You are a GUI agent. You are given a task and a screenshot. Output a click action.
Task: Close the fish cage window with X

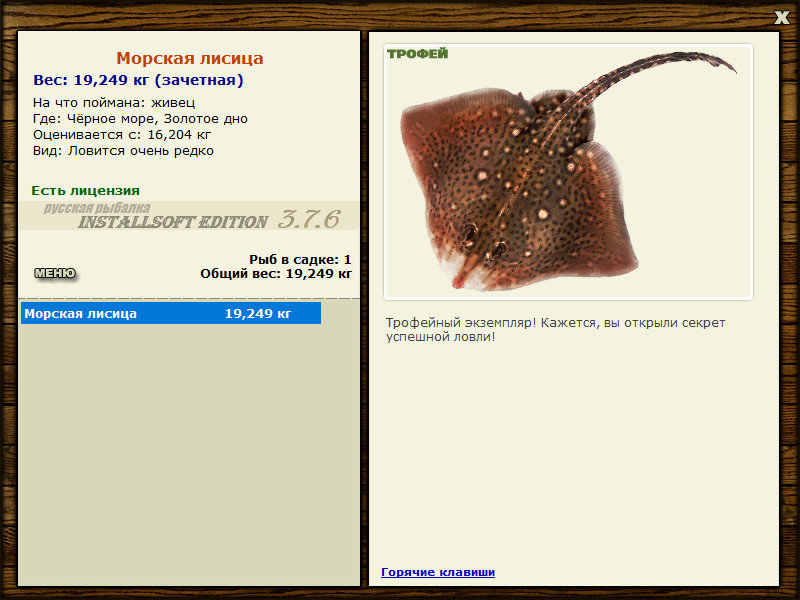(781, 17)
